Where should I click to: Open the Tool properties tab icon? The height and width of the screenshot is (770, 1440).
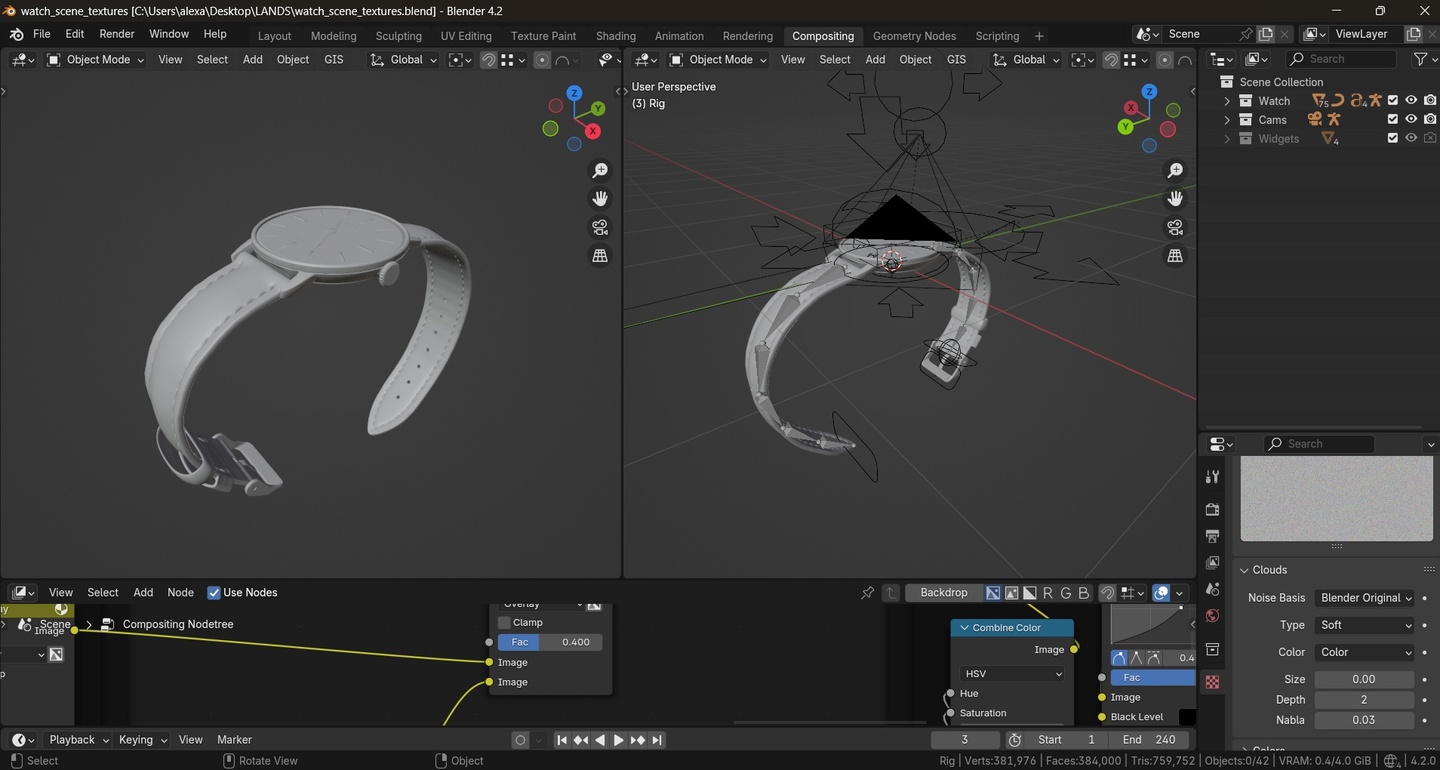1212,477
